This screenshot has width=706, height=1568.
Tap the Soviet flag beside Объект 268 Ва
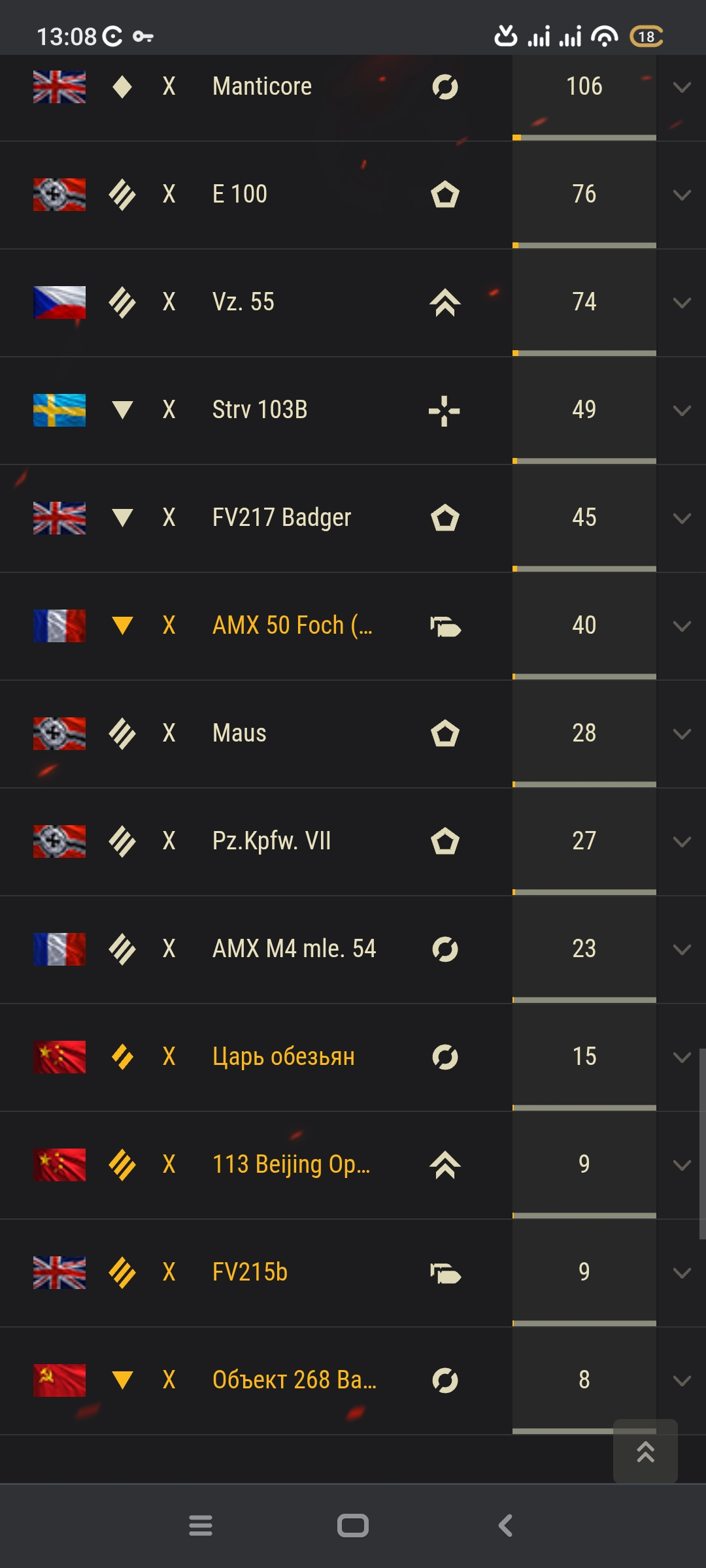59,1380
